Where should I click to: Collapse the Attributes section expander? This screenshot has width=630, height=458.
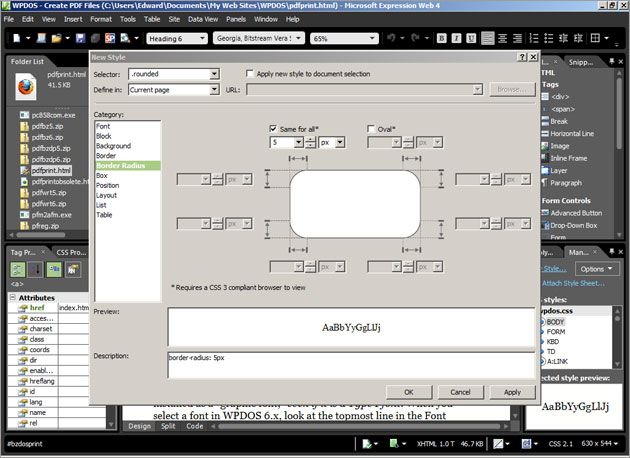click(12, 297)
